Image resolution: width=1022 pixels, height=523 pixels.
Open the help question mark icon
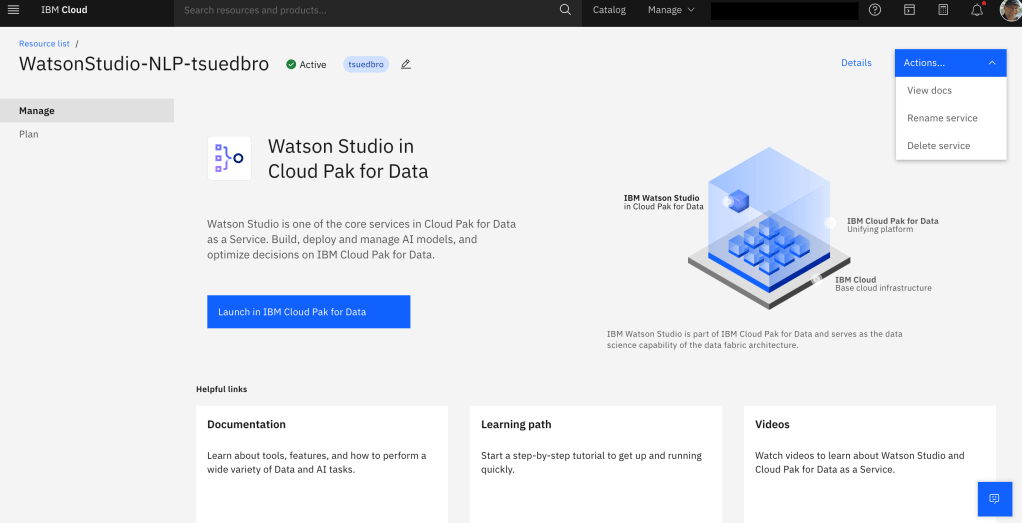875,10
